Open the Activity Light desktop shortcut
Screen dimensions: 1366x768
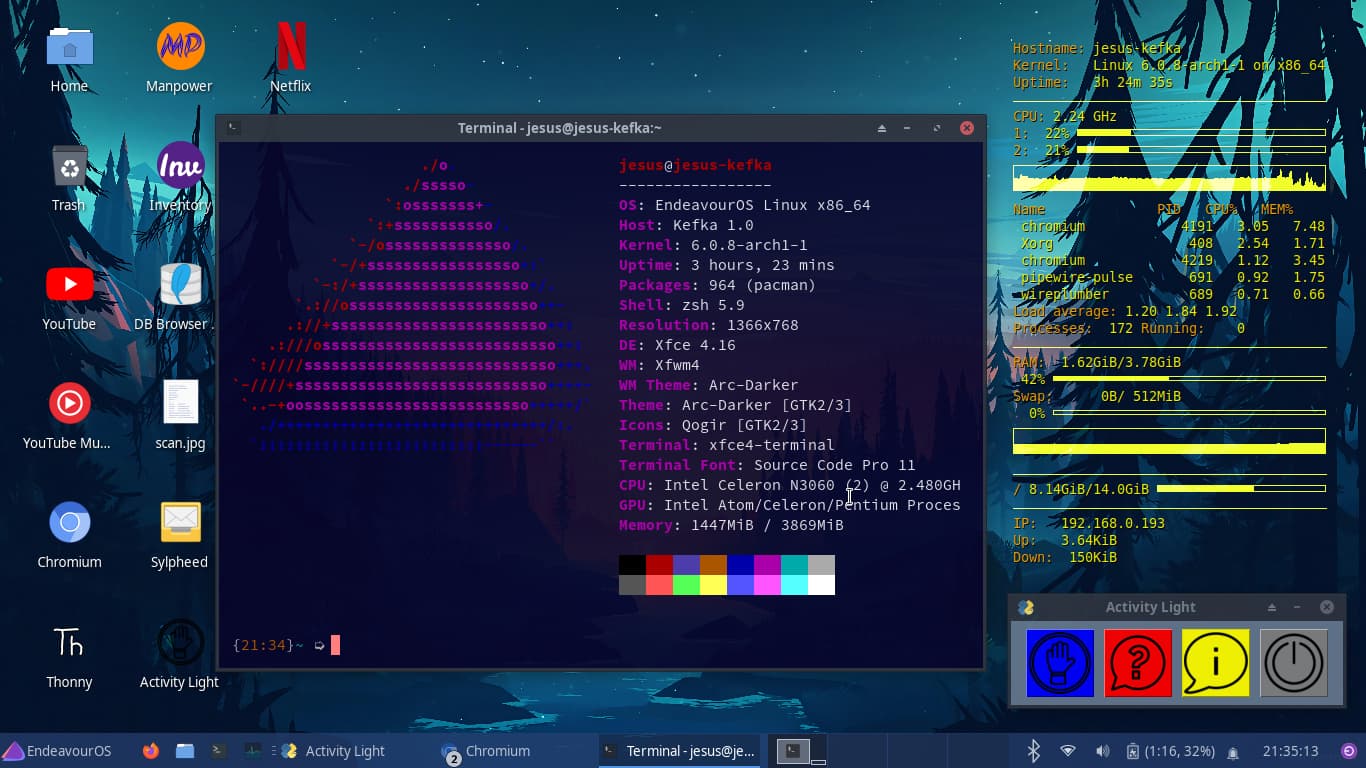pyautogui.click(x=180, y=654)
